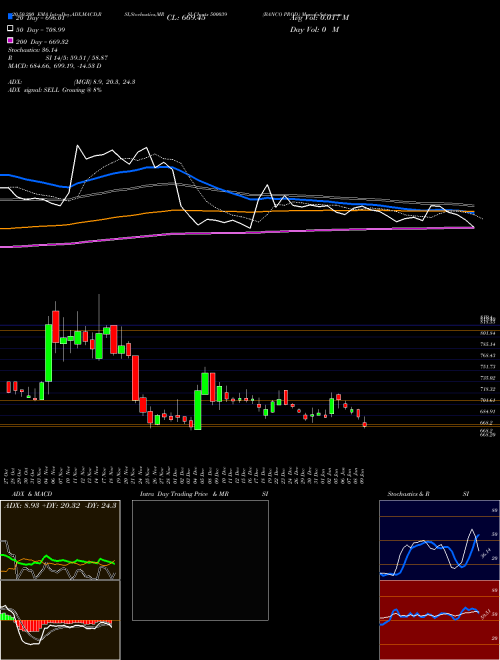Image resolution: width=500 pixels, height=660 pixels.
Task: Click the latest red candlestick at chart end
Action: tap(365, 424)
